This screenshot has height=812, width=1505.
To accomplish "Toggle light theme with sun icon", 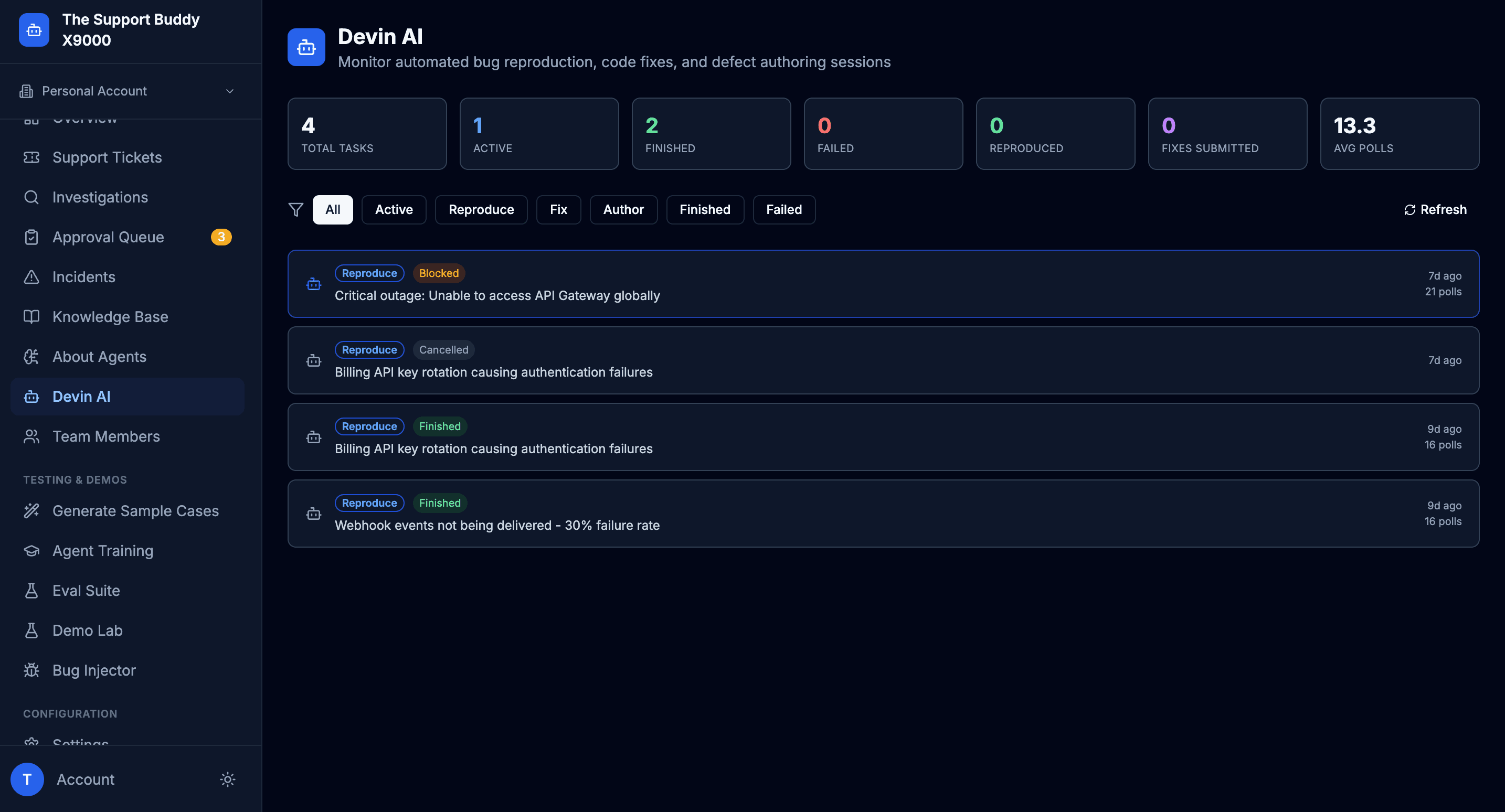I will [x=228, y=779].
